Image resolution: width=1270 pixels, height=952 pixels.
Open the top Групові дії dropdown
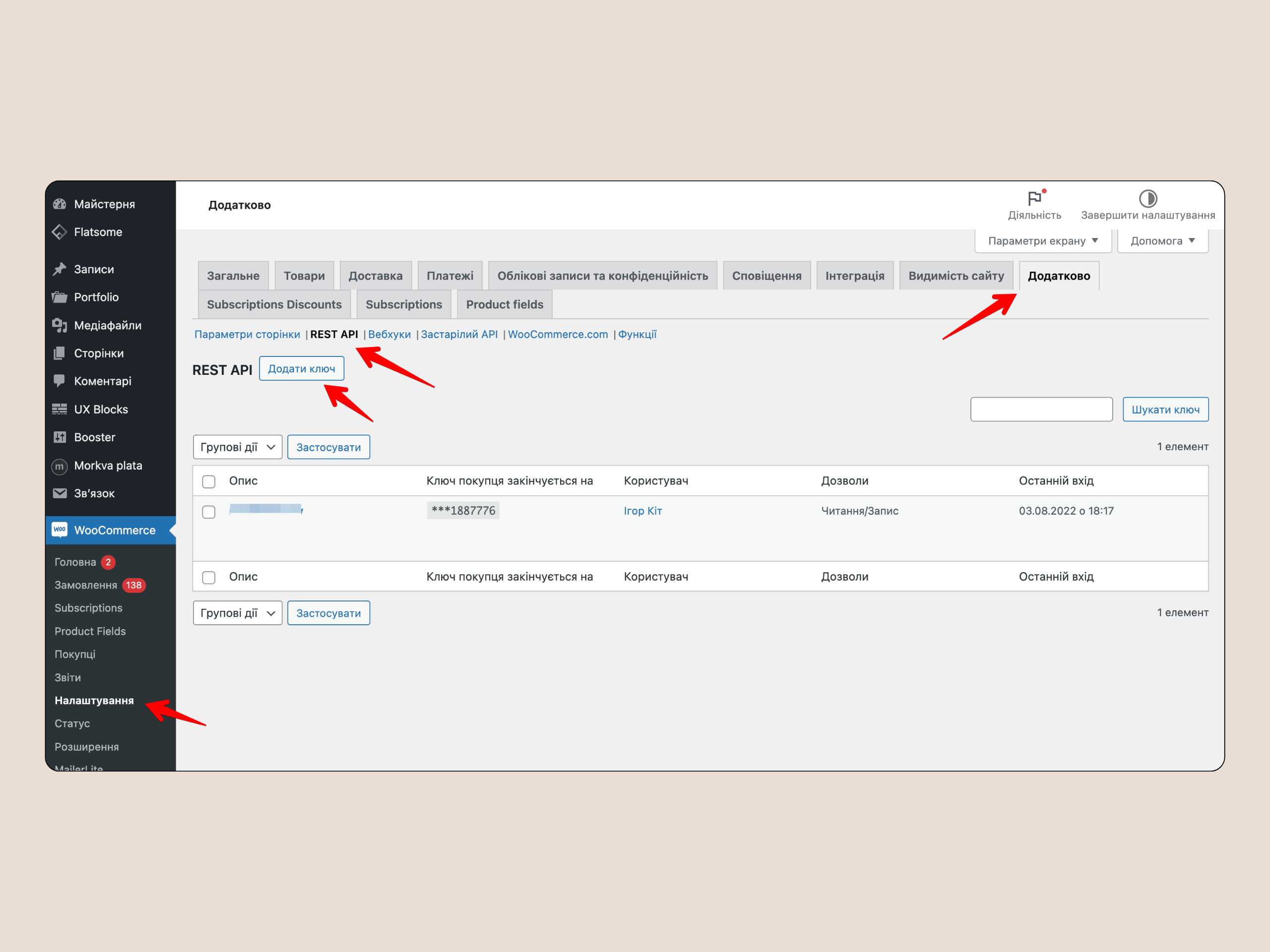pos(237,447)
